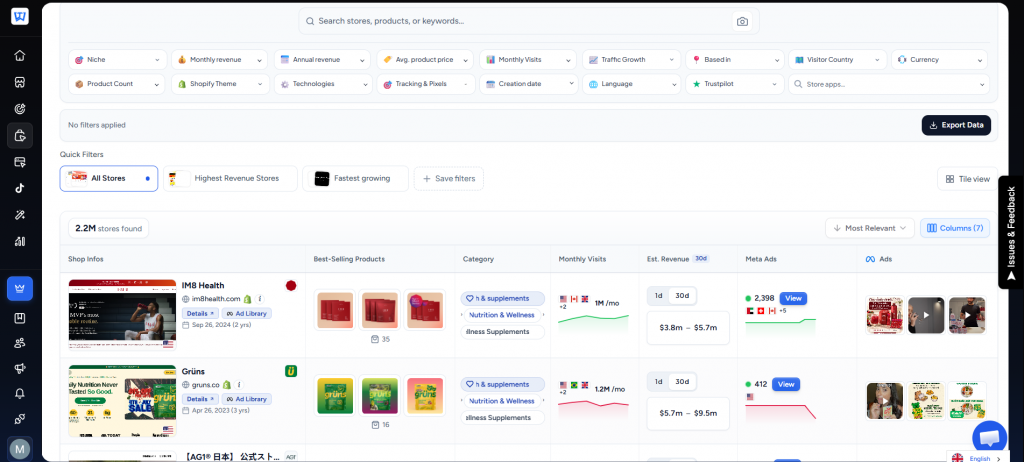The image size is (1024, 462).
Task: Open the chat support bubble
Action: pyautogui.click(x=989, y=438)
